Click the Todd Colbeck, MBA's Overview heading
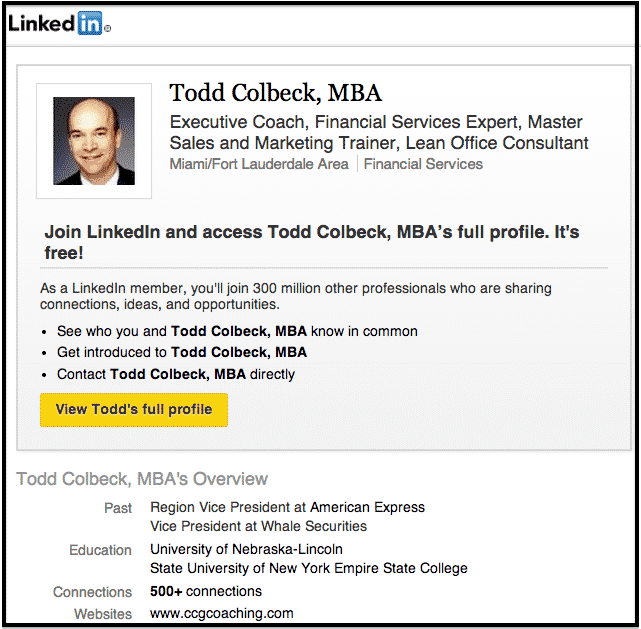641x629 pixels. (142, 479)
